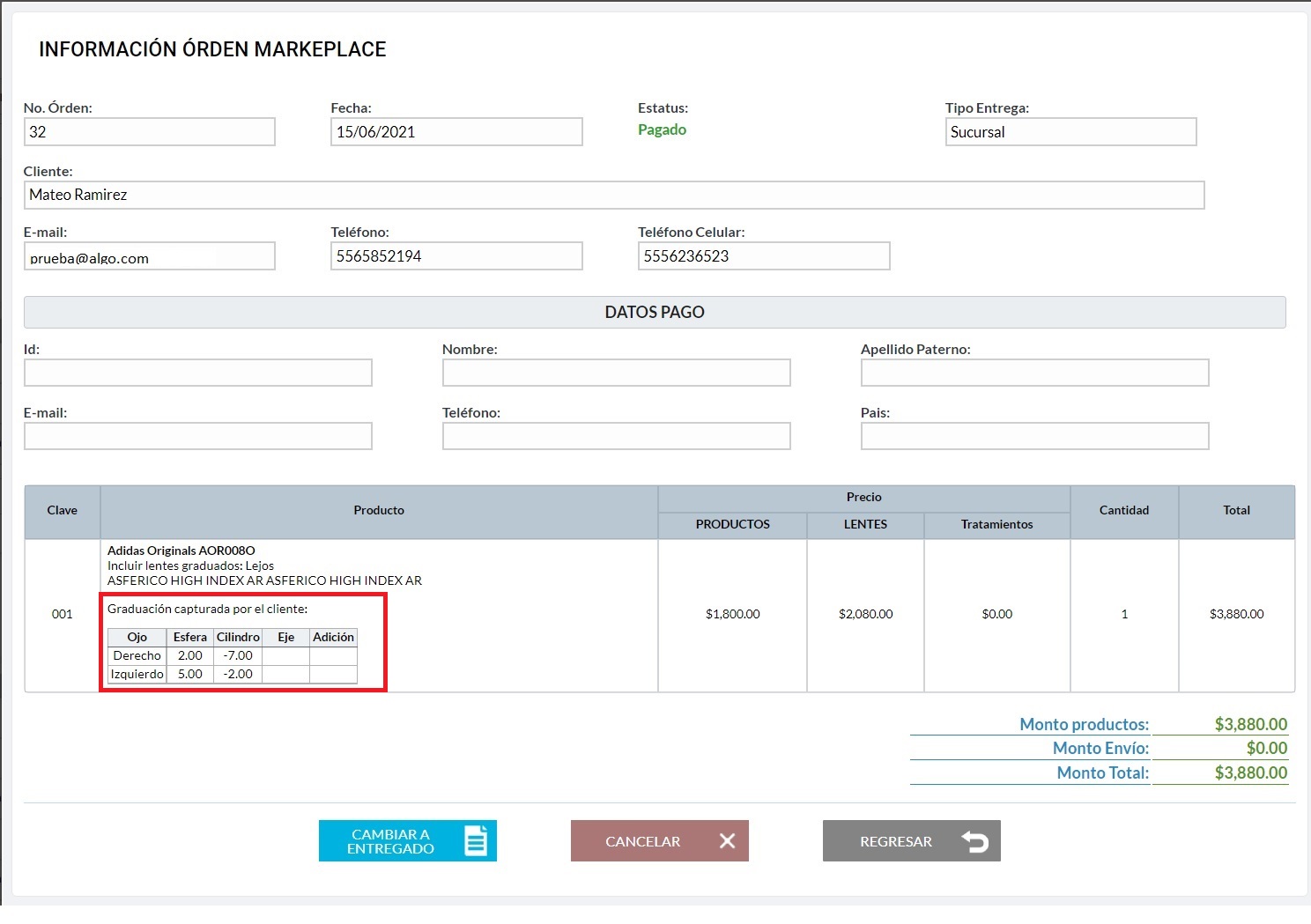Screen dimensions: 1311x924
Task: Click the Eje header in graduation table
Action: (x=286, y=638)
